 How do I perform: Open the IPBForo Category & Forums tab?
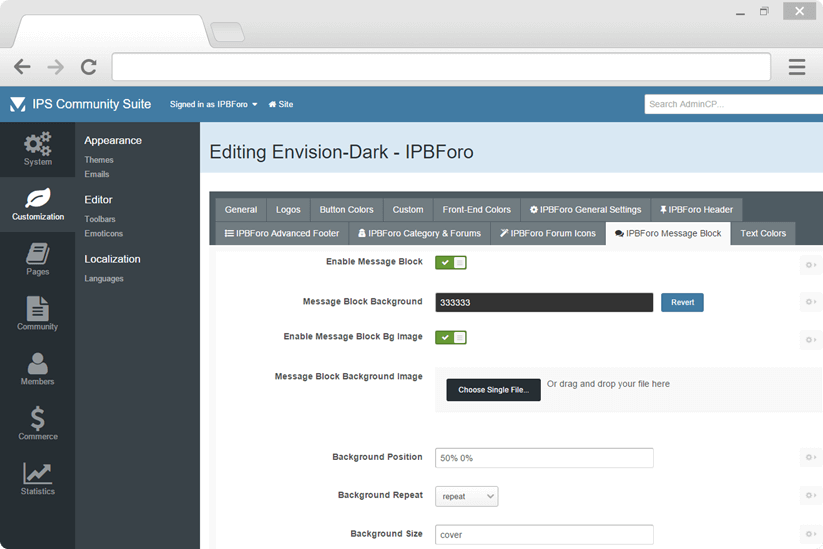[419, 233]
